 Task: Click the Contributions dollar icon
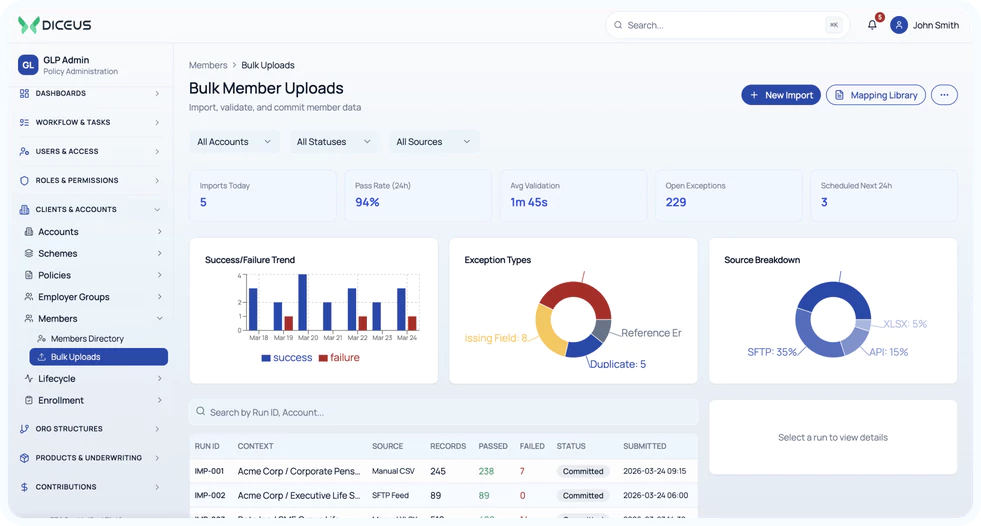(24, 487)
